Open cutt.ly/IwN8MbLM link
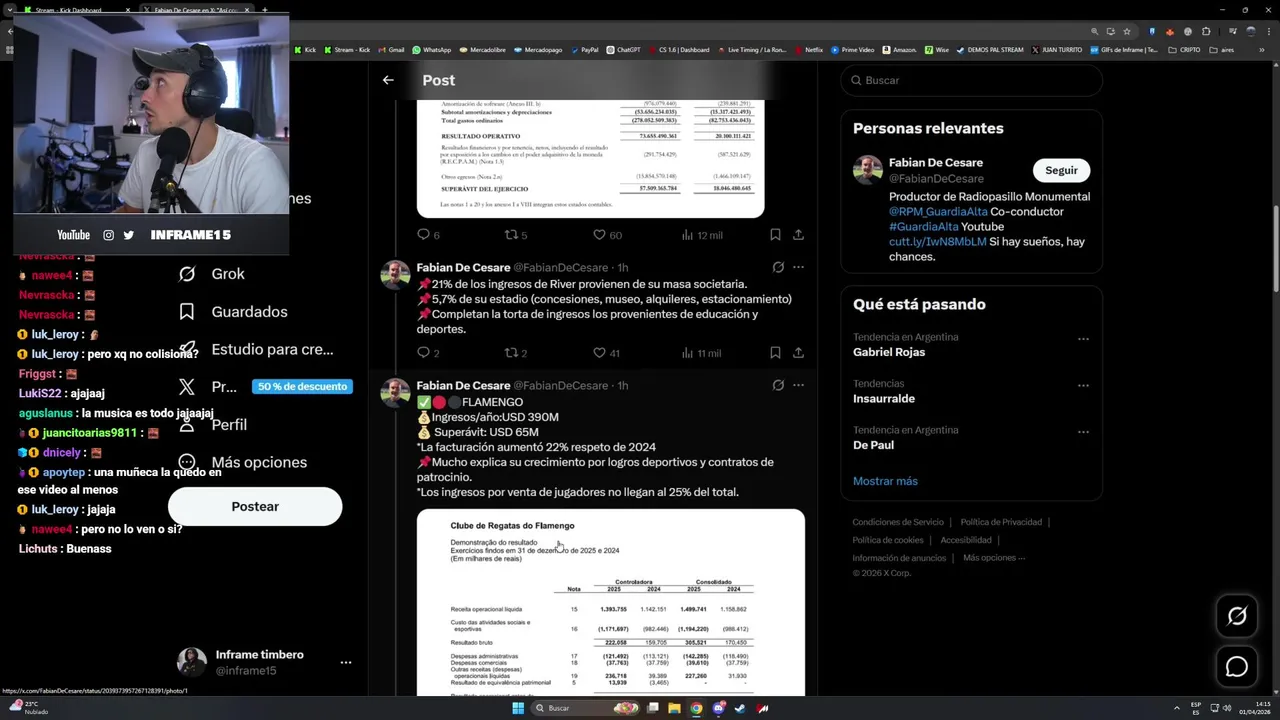 [x=938, y=242]
